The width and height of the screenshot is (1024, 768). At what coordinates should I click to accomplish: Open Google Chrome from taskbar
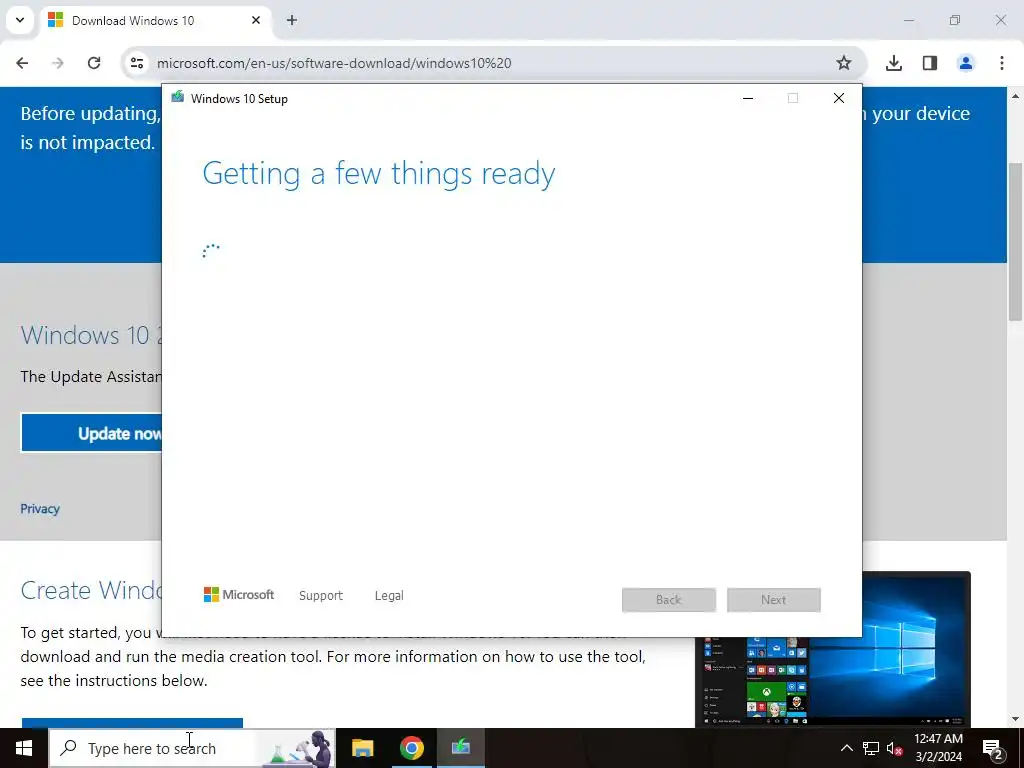click(411, 748)
